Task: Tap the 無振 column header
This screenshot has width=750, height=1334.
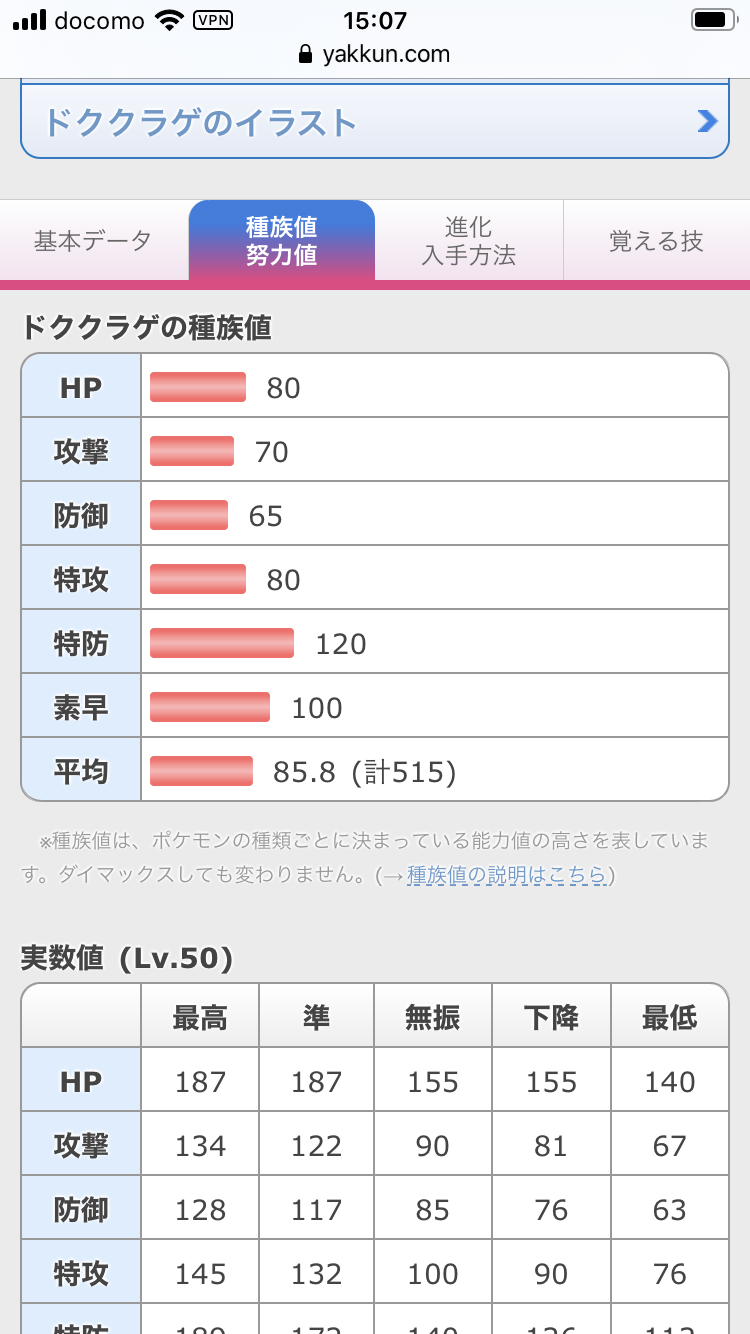Action: click(433, 1017)
